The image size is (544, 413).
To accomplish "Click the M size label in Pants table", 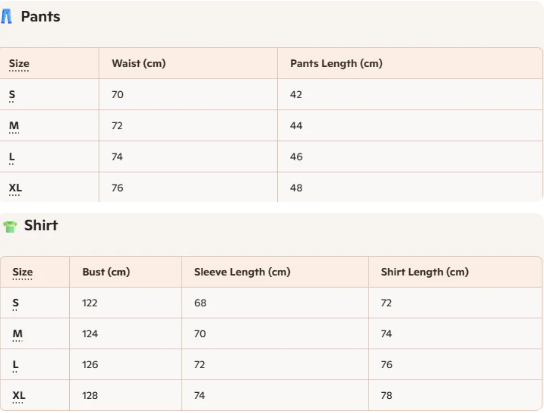I will [14, 125].
